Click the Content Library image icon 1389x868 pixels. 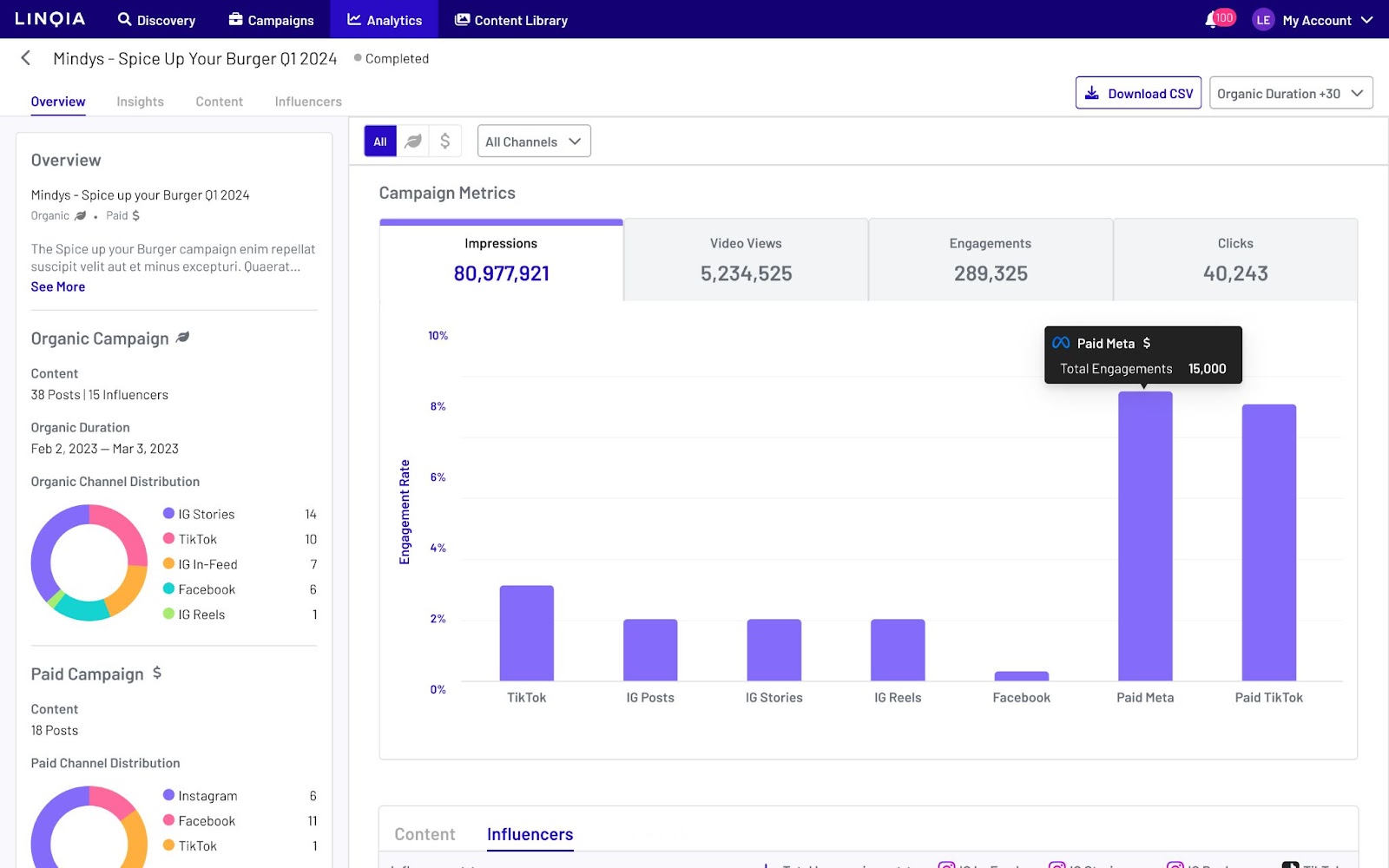pyautogui.click(x=463, y=19)
